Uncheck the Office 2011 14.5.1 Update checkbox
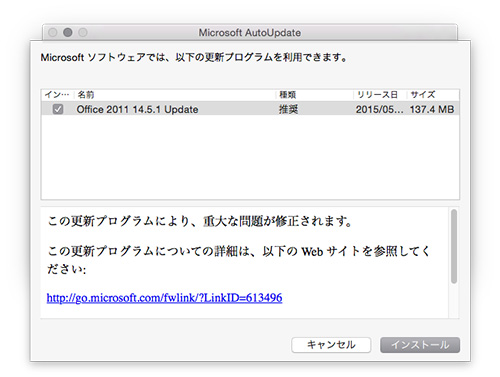 pos(58,109)
